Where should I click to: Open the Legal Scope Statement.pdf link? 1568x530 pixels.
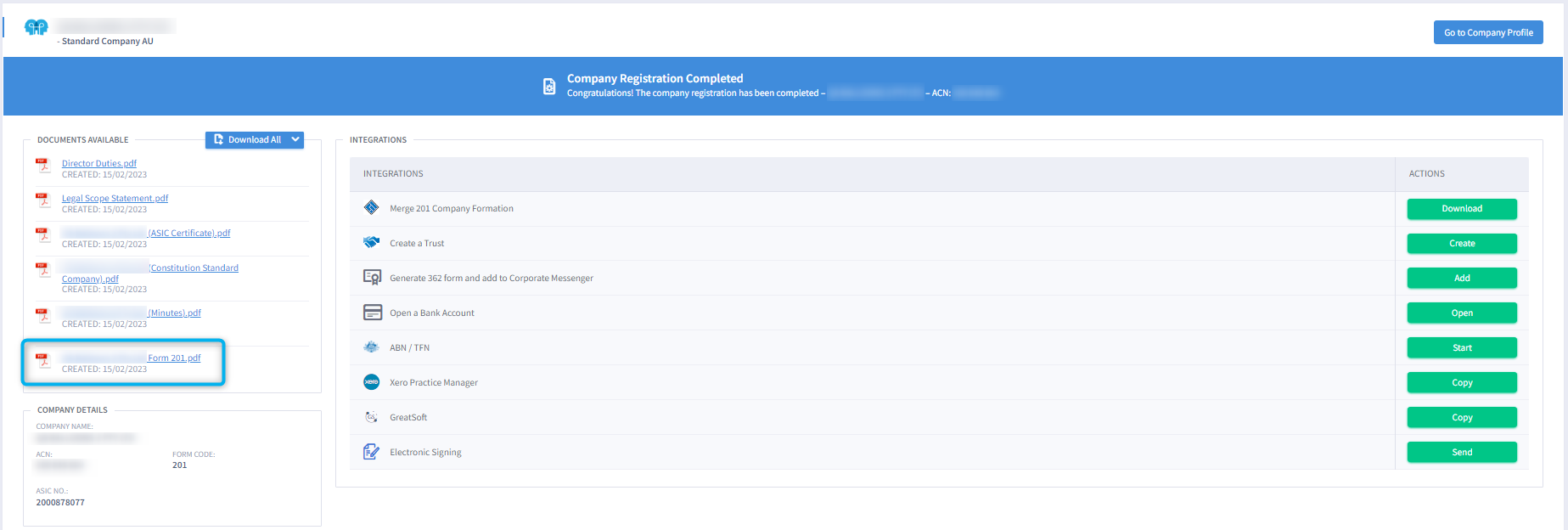point(115,198)
